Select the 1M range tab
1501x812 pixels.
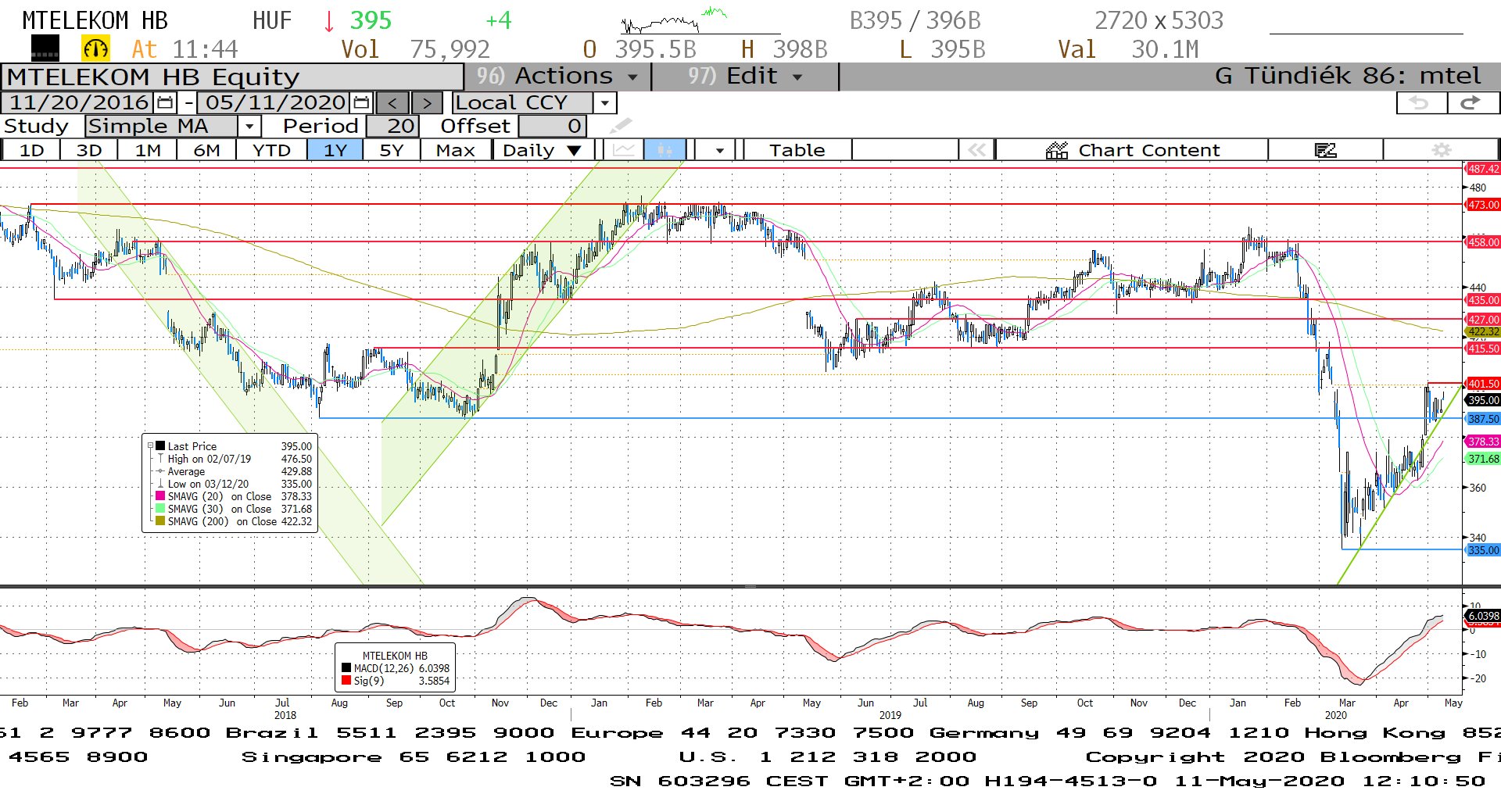coord(148,149)
